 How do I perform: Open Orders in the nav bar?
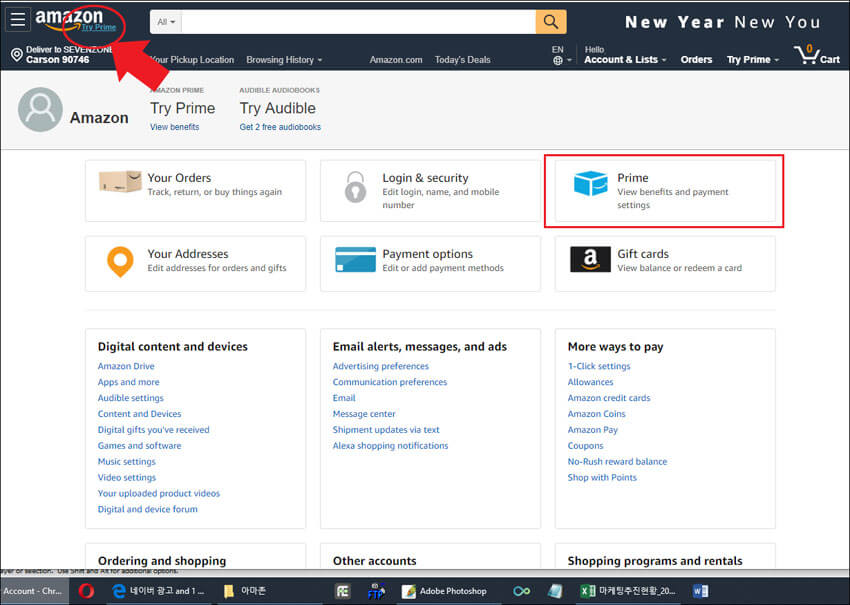point(696,60)
